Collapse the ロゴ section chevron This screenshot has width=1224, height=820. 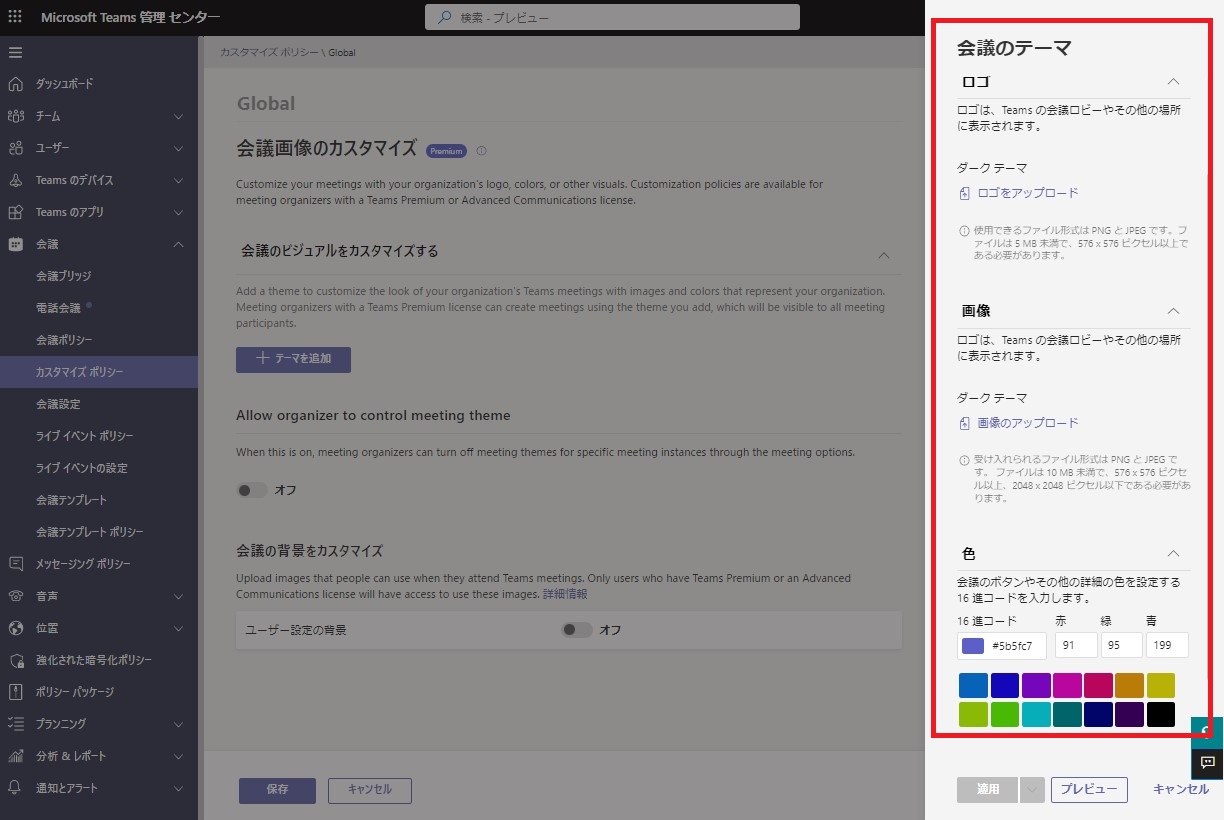(1174, 82)
